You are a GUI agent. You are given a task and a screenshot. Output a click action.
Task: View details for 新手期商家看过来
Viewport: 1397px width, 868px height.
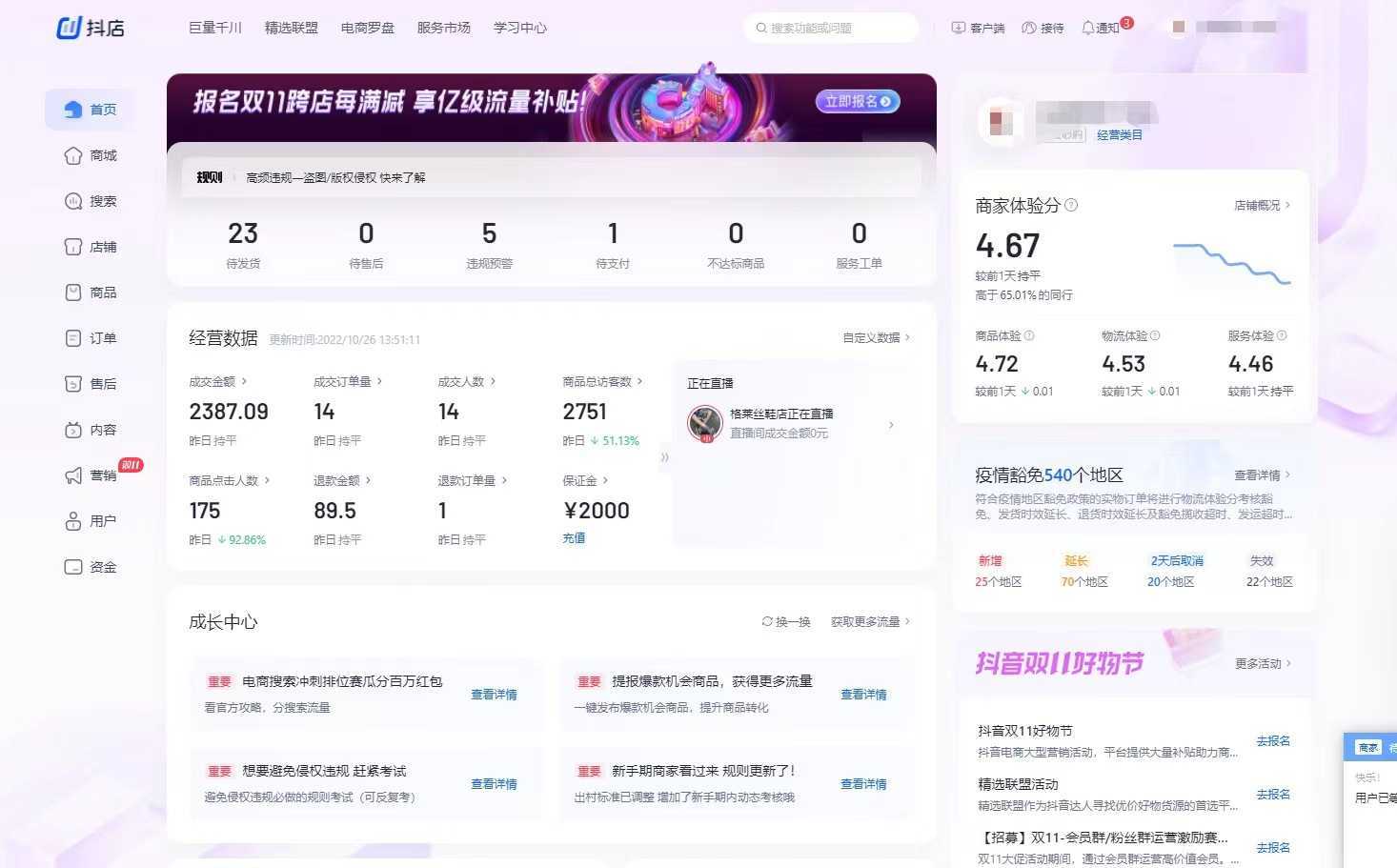click(863, 783)
